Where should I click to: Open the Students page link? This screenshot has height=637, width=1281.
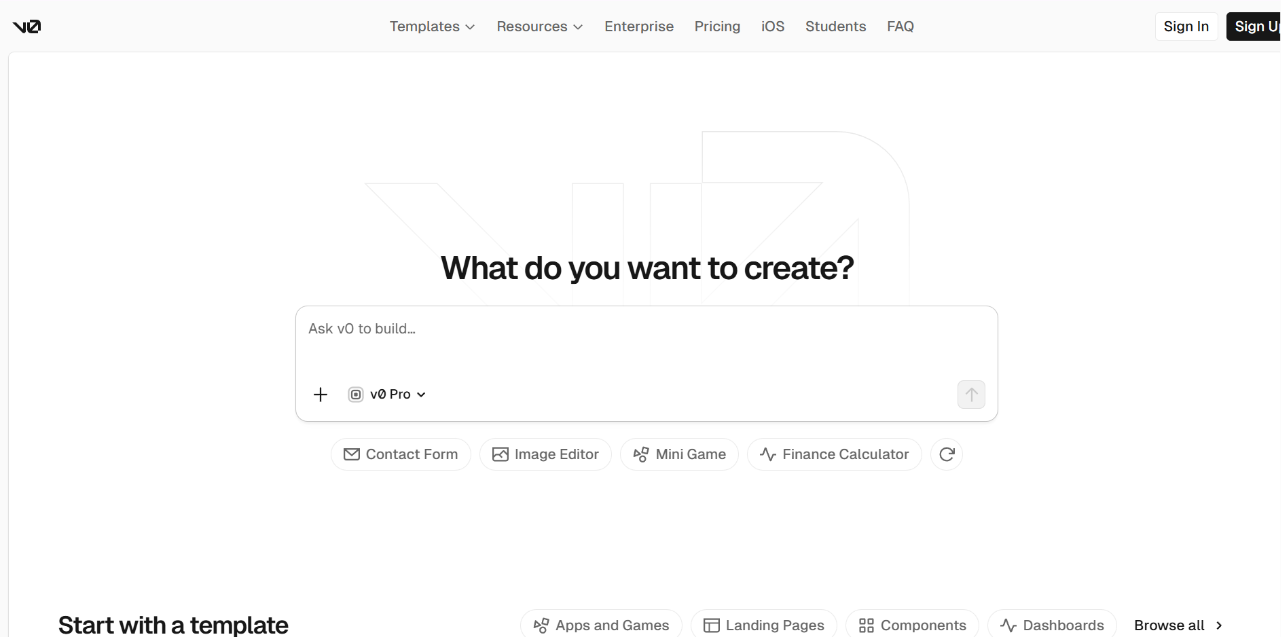835,27
